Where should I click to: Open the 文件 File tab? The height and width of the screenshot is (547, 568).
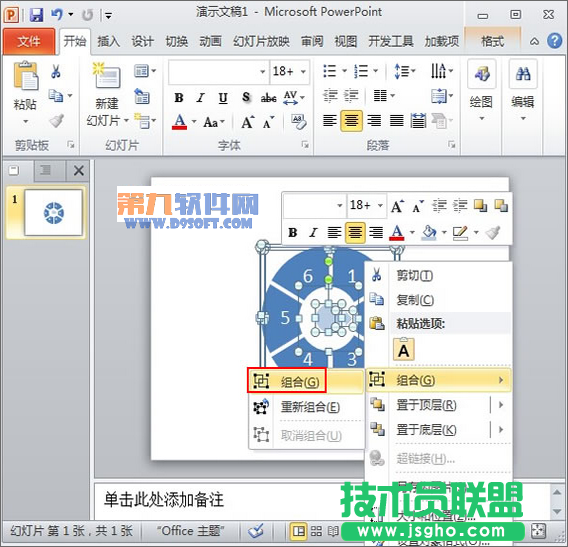click(x=29, y=42)
